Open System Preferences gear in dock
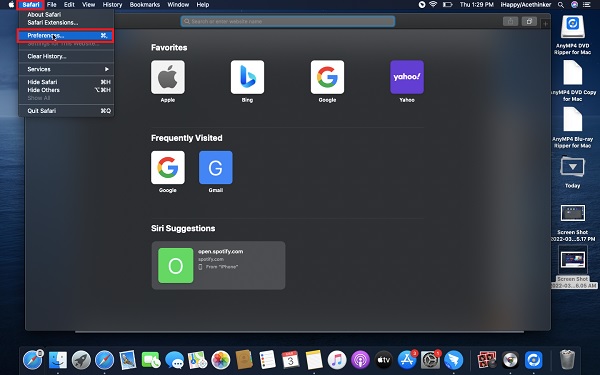Image resolution: width=600 pixels, height=375 pixels. (430, 360)
